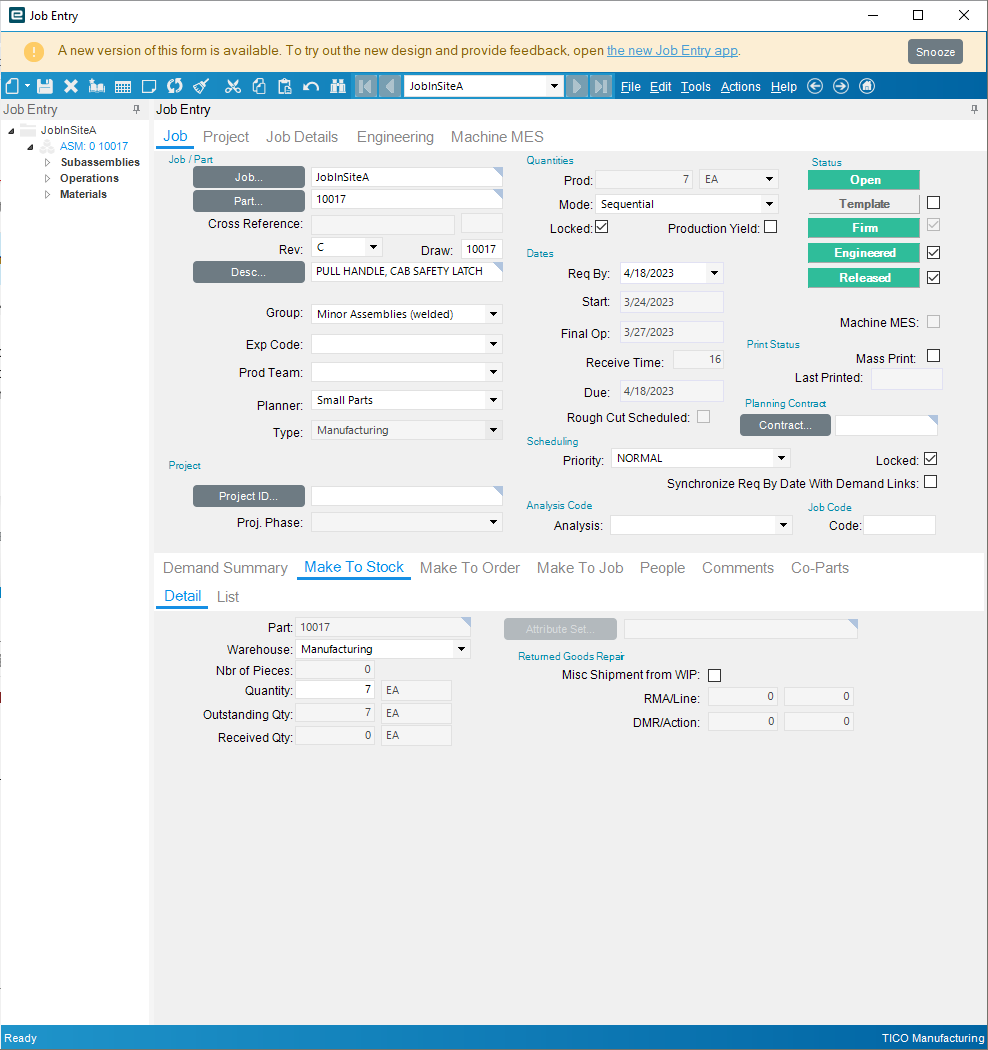Switch to the Make To Order tab
This screenshot has height=1050, width=988.
coord(470,568)
